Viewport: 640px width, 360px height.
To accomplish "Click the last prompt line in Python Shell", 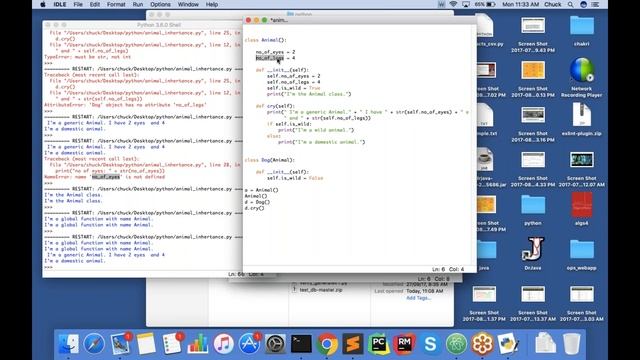I will tap(49, 267).
